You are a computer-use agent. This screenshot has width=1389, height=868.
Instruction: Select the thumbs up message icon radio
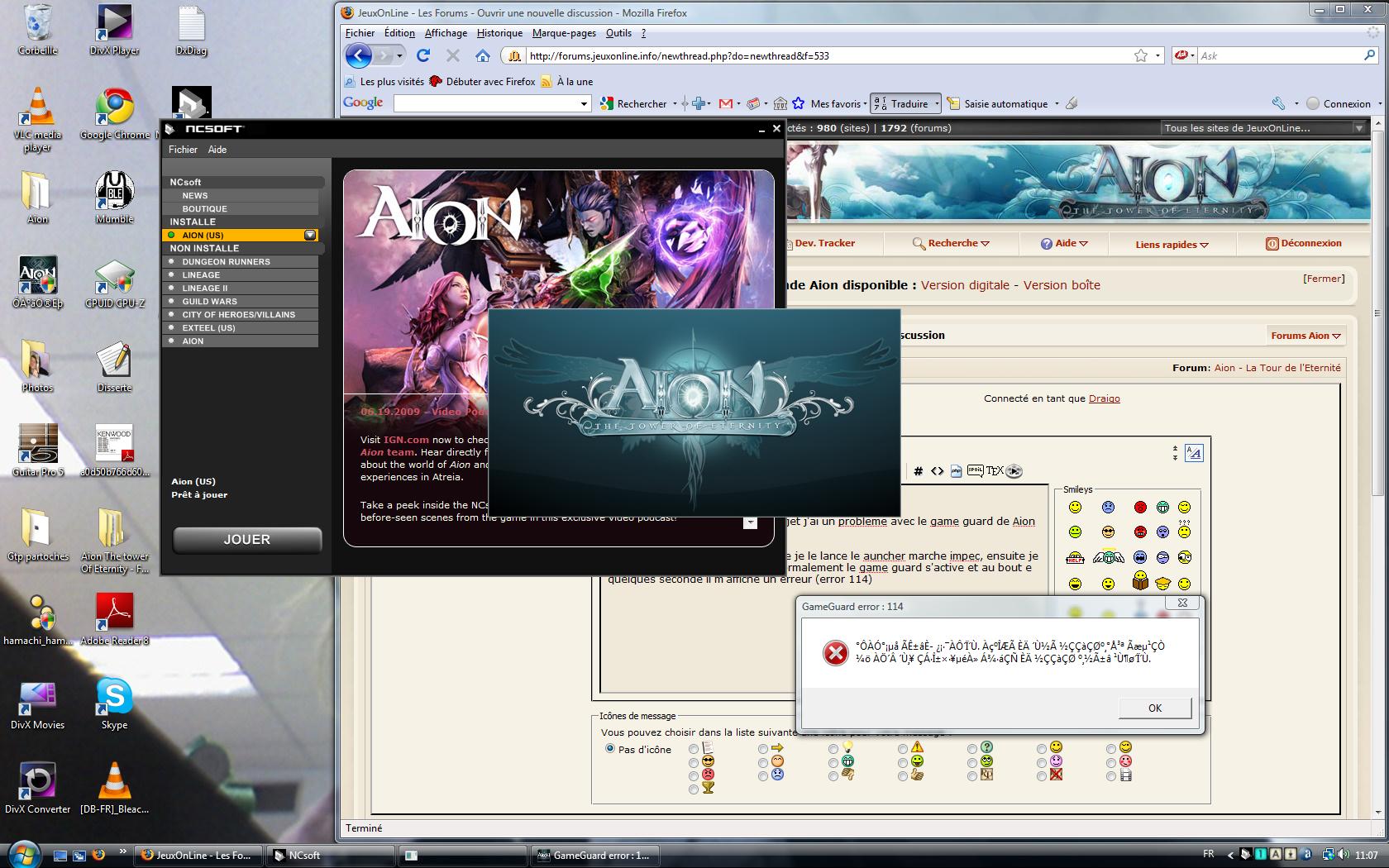[902, 775]
